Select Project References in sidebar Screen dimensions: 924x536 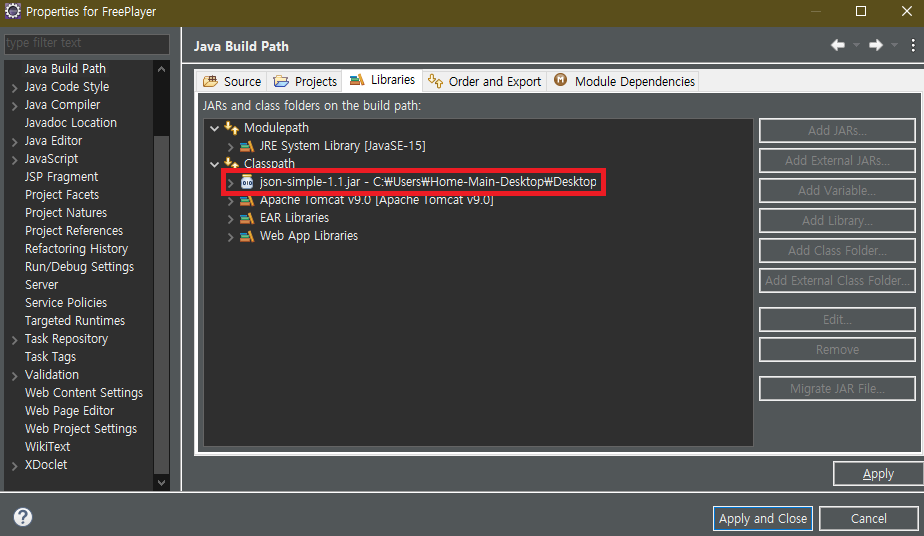click(74, 231)
